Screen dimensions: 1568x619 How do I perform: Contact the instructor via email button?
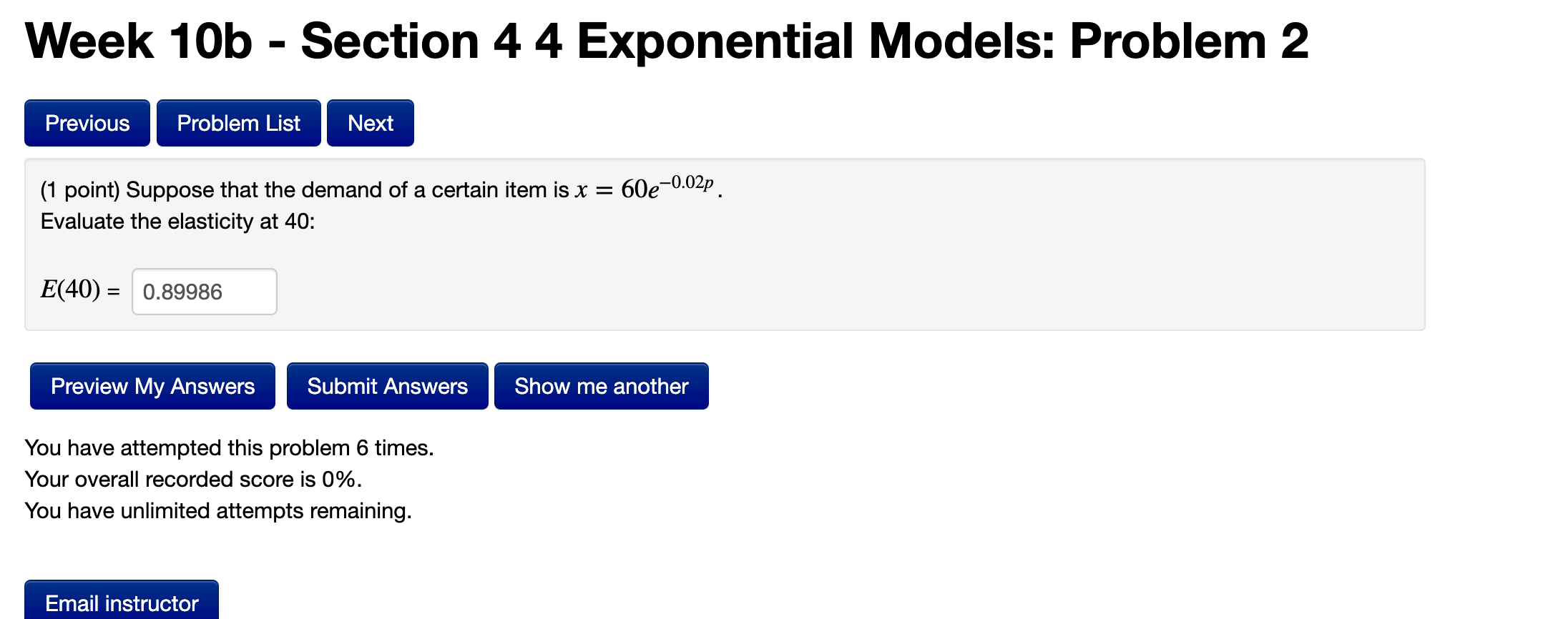coord(120,603)
